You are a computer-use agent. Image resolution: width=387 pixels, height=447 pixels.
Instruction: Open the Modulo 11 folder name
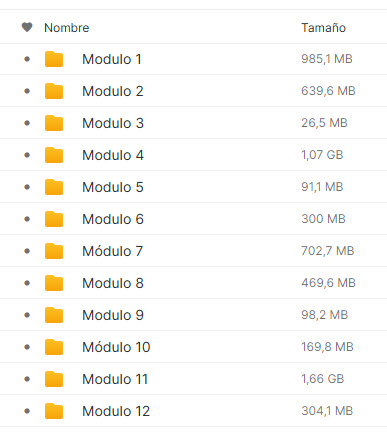115,379
